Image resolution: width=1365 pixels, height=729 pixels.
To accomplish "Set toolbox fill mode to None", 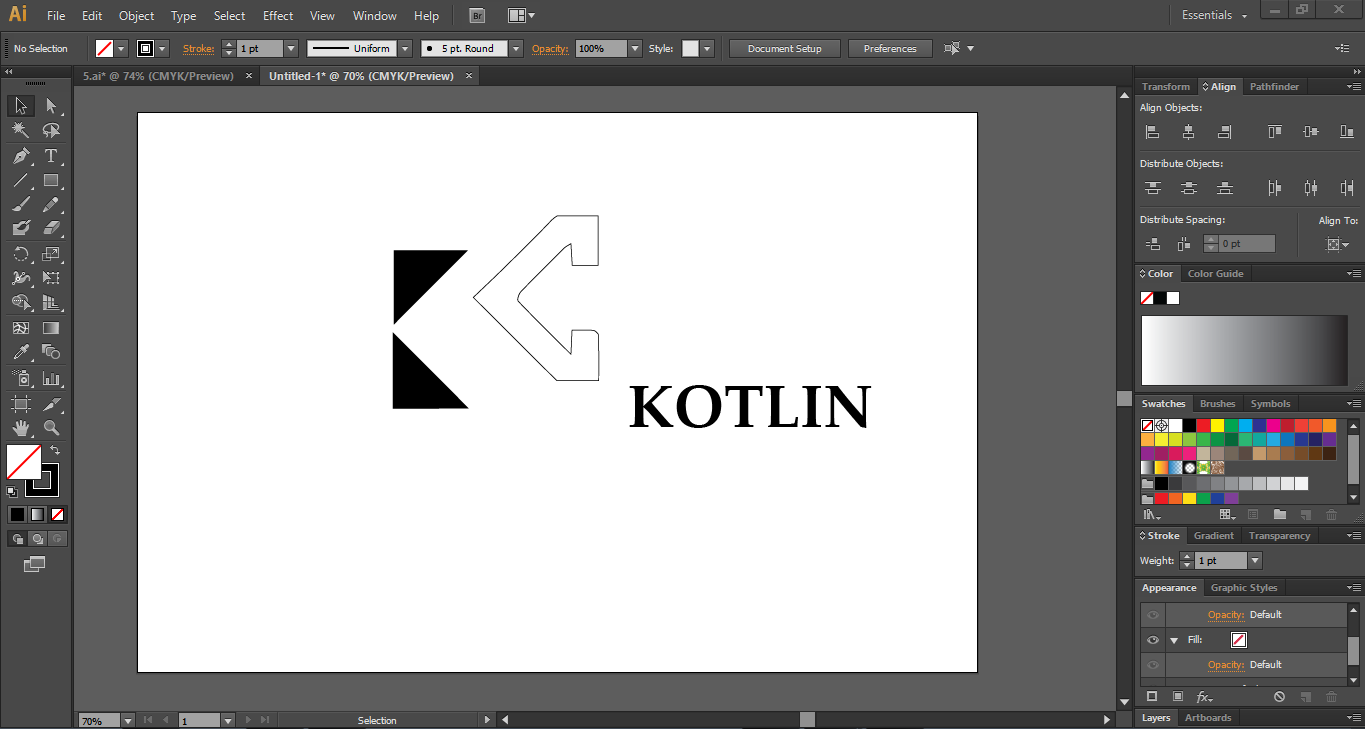I will point(57,515).
